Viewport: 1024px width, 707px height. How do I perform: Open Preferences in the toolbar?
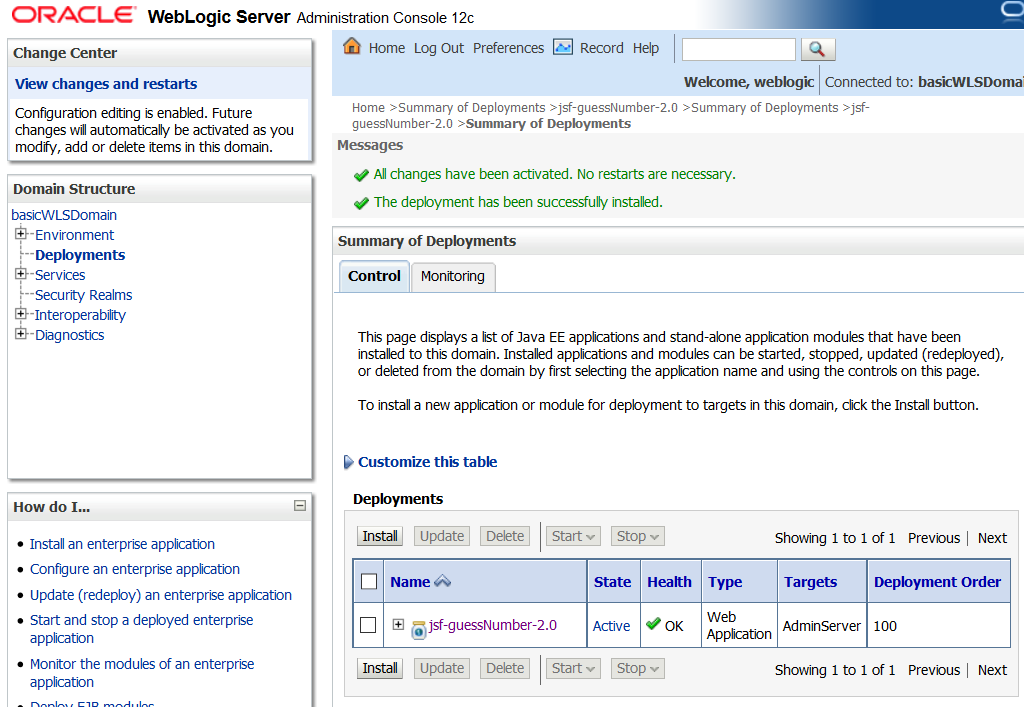pos(508,48)
